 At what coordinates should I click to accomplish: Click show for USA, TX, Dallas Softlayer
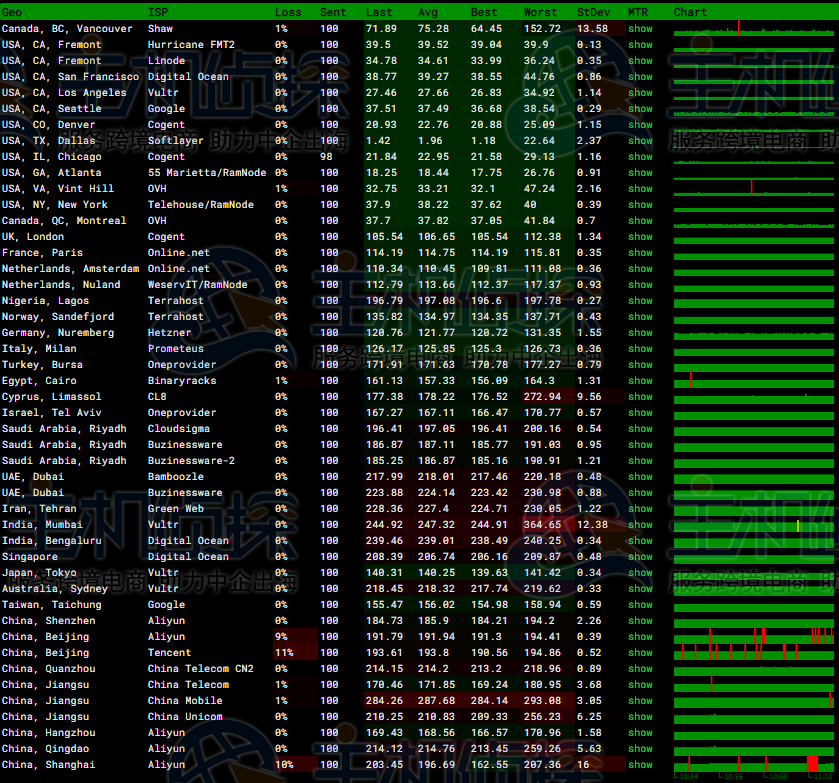[640, 141]
